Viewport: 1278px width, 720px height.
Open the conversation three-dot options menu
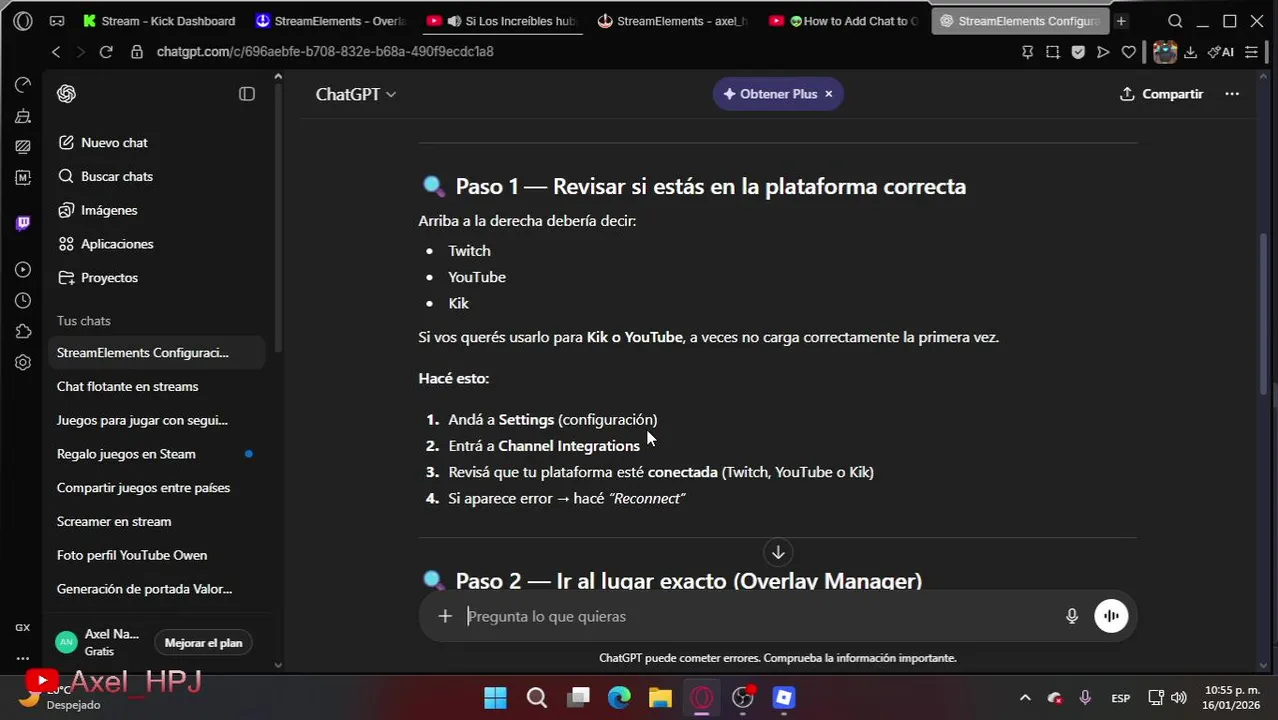point(1232,94)
